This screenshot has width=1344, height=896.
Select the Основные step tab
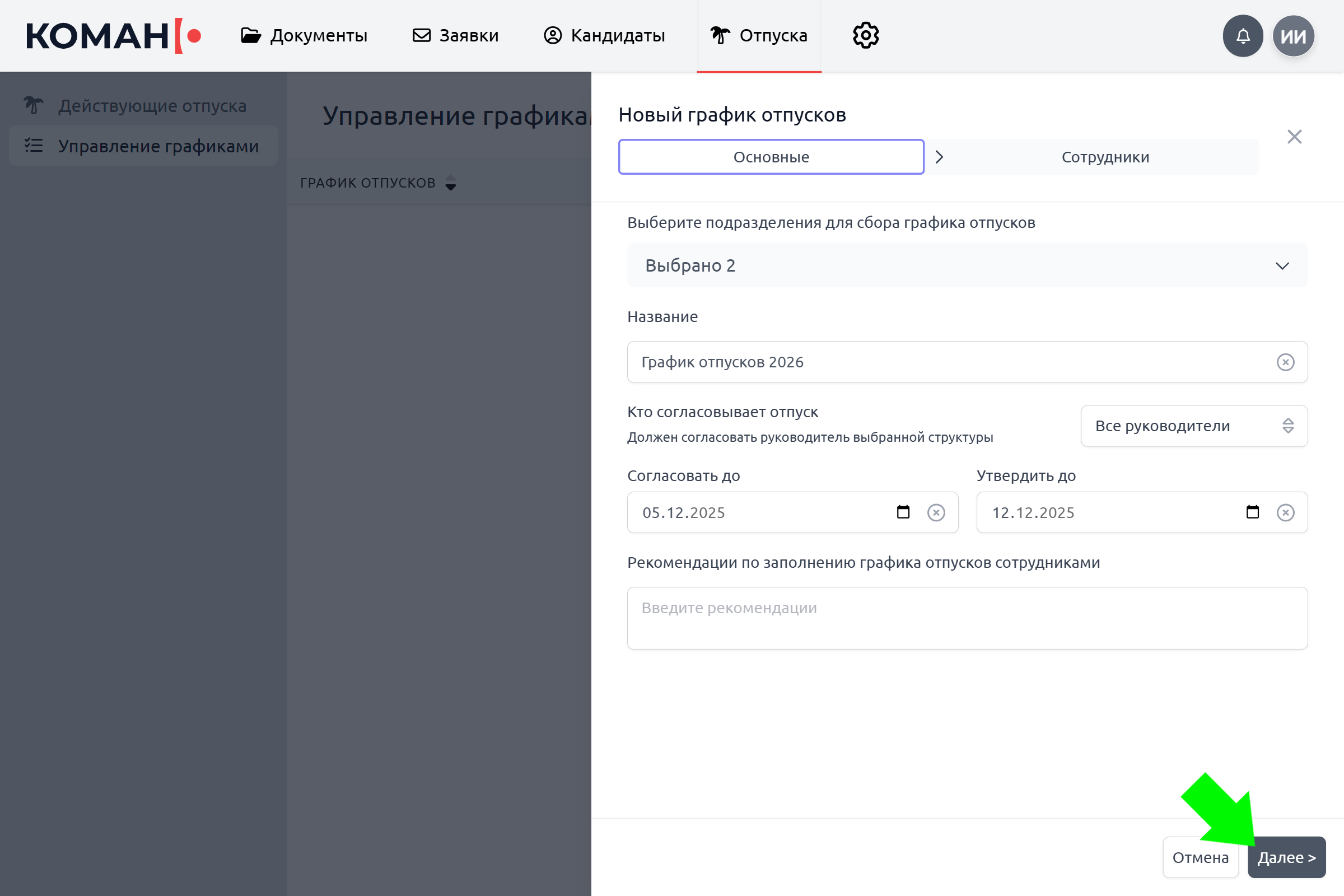pyautogui.click(x=771, y=157)
